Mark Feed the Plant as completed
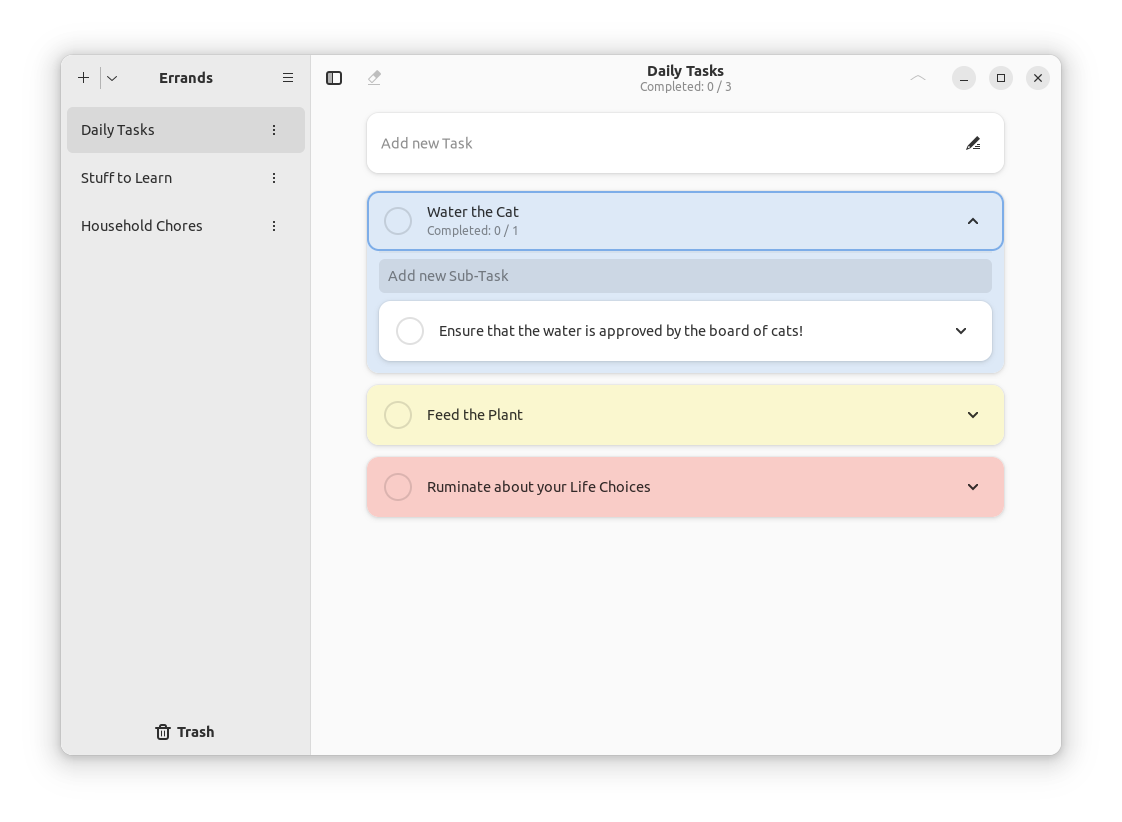Image resolution: width=1122 pixels, height=822 pixels. coord(397,414)
